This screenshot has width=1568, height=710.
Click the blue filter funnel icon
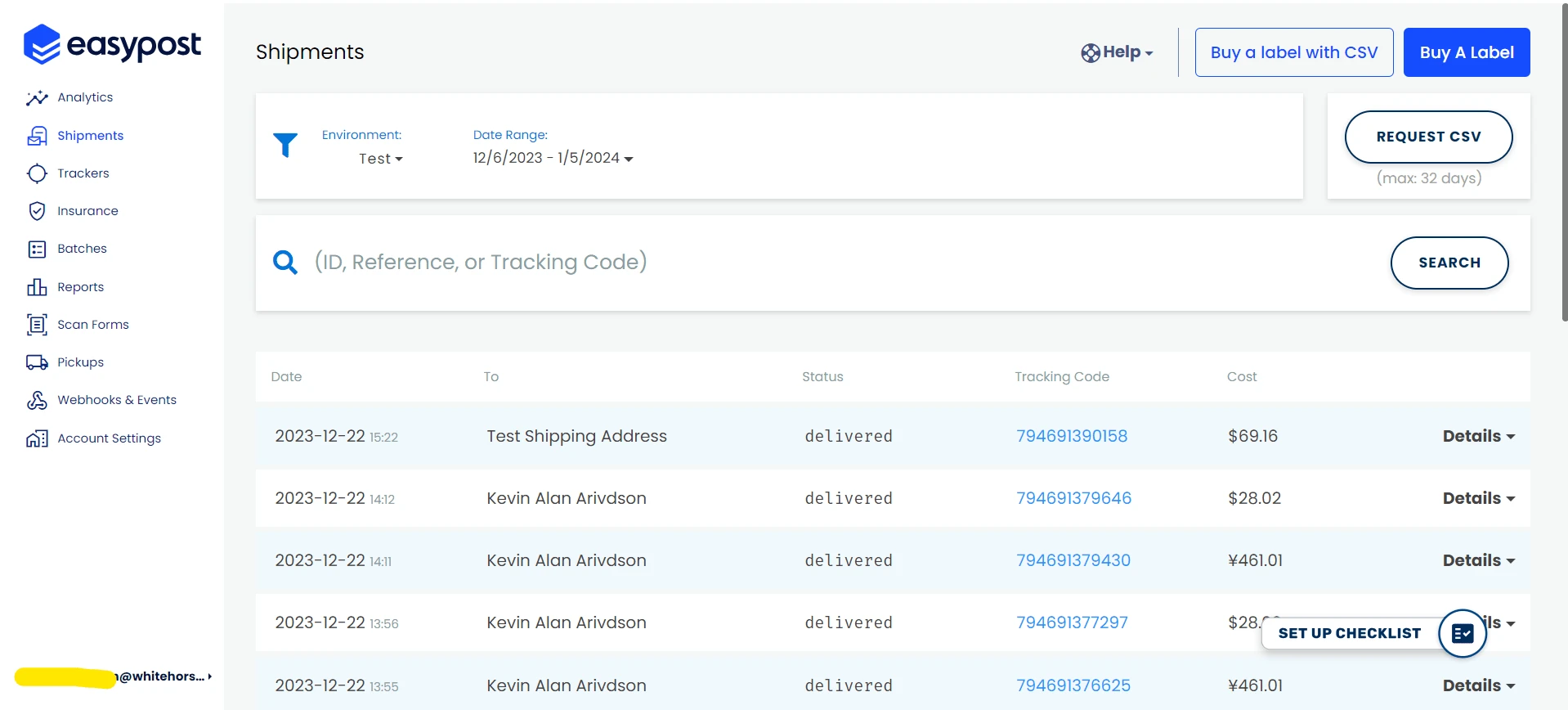[285, 145]
